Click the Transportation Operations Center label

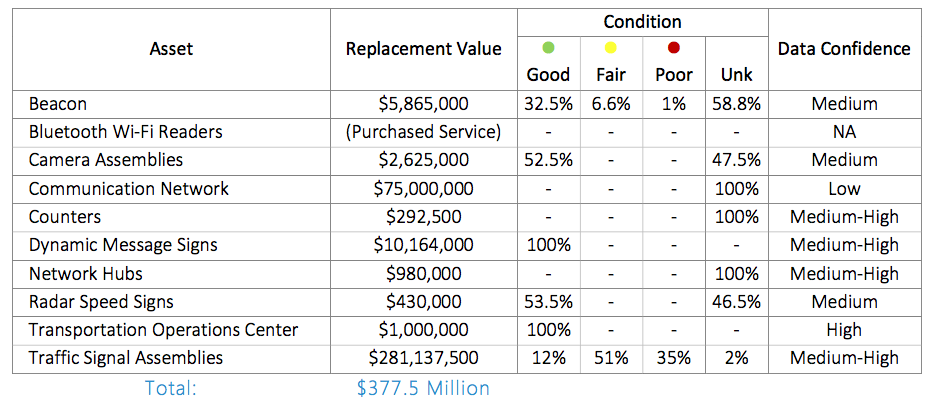click(163, 330)
